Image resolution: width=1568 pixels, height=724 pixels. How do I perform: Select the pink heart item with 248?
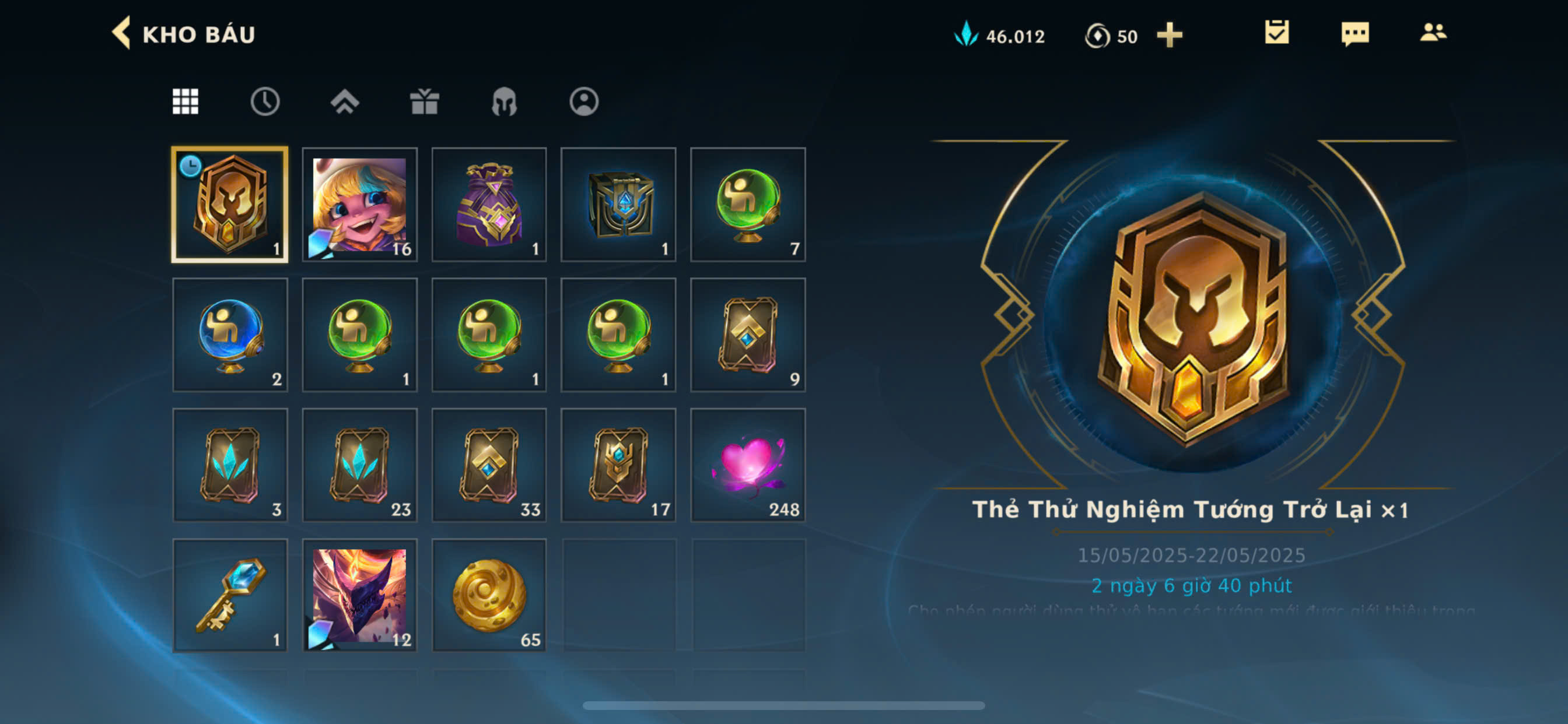[x=748, y=465]
